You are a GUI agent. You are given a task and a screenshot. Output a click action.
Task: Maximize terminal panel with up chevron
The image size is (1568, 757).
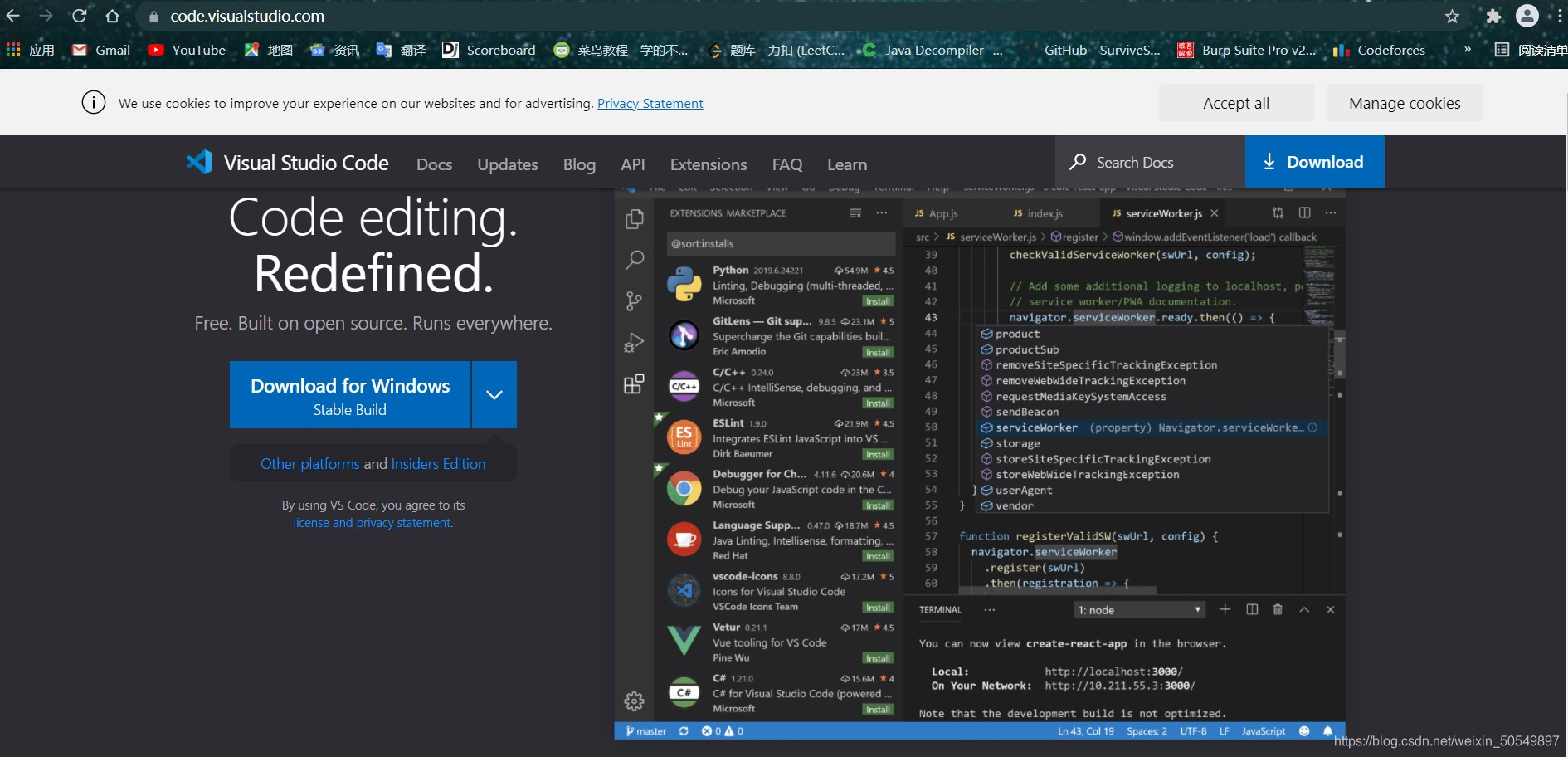tap(1304, 609)
